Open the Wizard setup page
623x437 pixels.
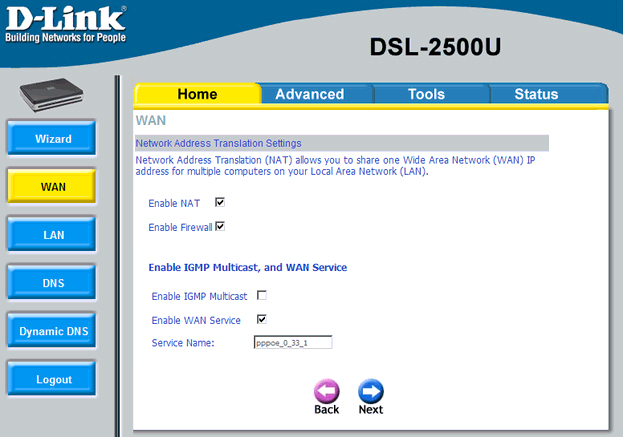click(53, 139)
